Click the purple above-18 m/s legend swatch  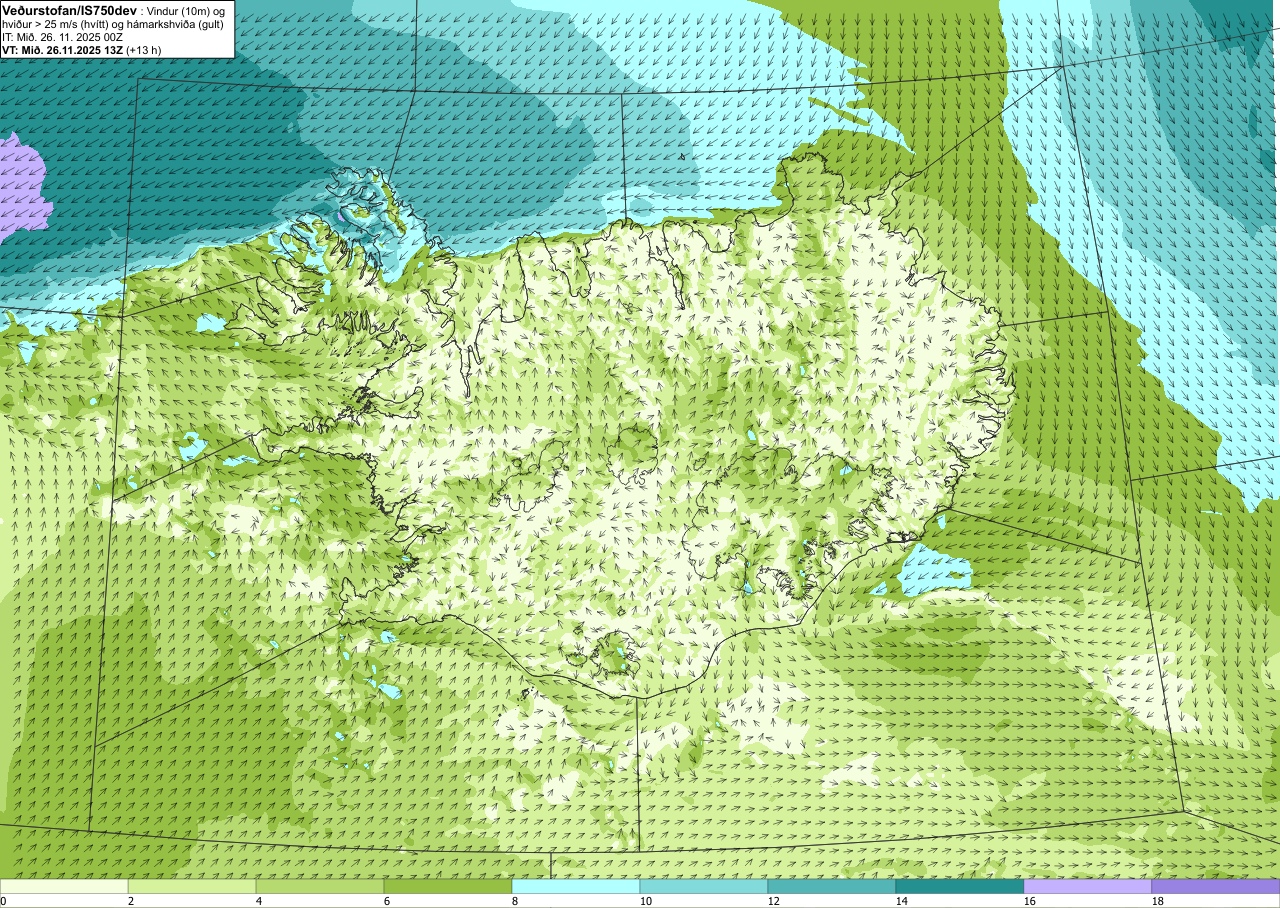click(1216, 886)
